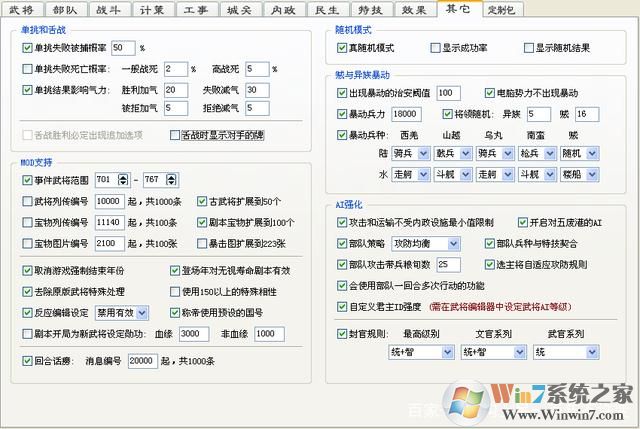Toggle the 回合话痨 checkbox

click(27, 360)
